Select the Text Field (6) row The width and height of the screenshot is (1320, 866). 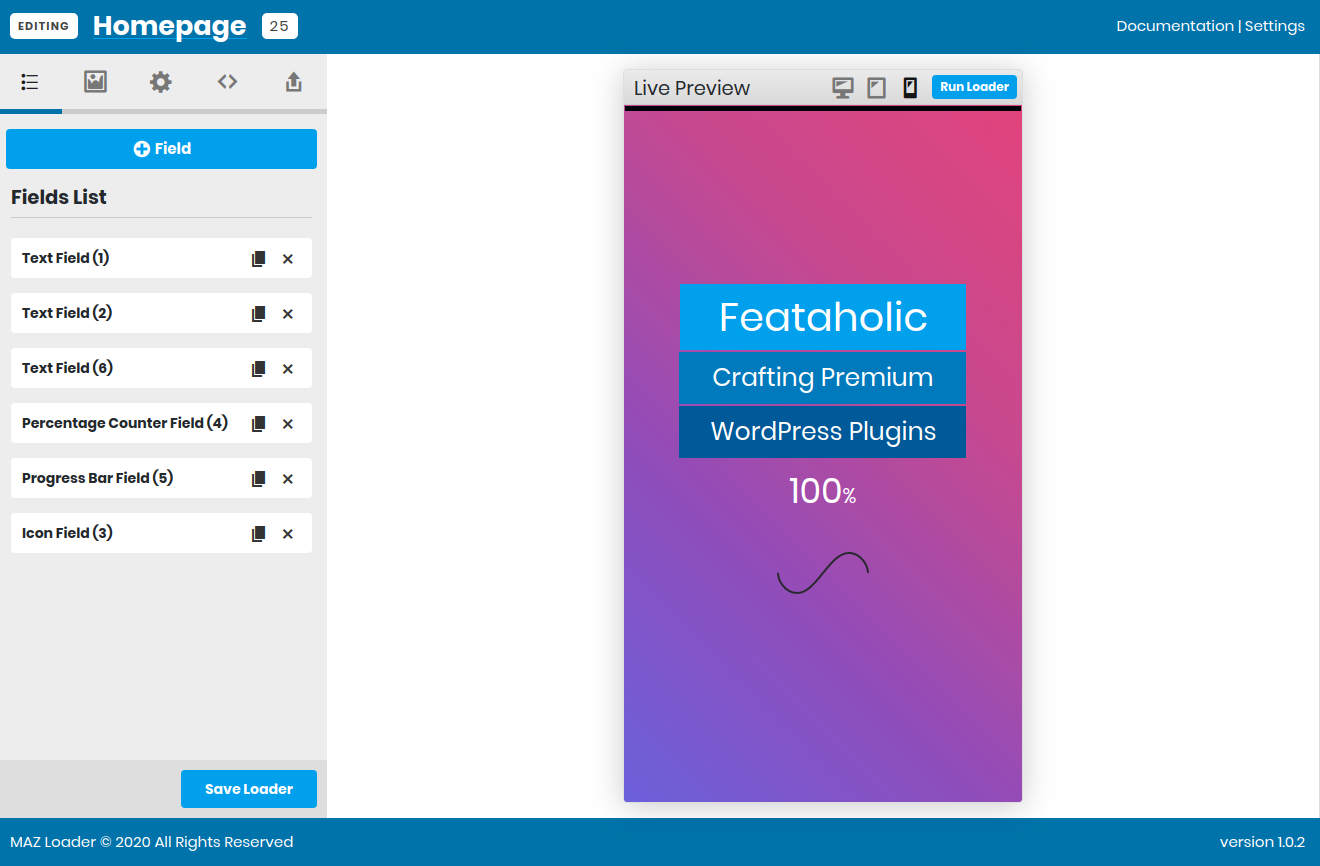161,368
